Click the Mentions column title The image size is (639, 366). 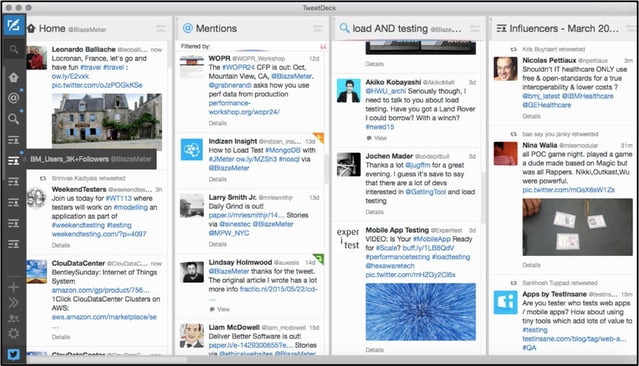pyautogui.click(x=216, y=29)
